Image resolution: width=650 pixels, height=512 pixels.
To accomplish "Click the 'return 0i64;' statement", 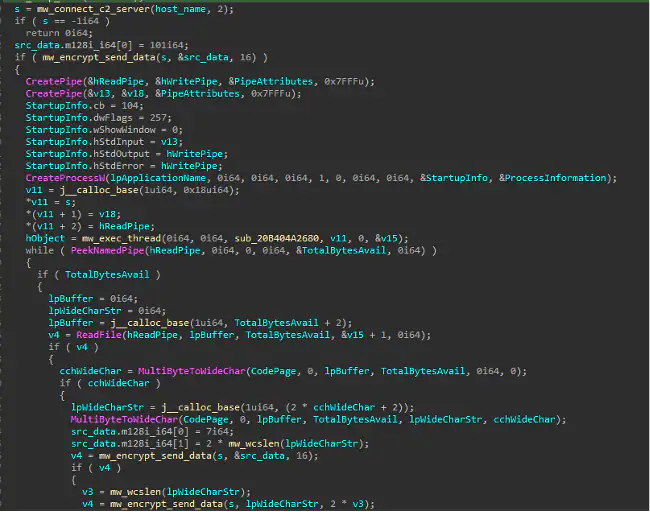I will [59, 33].
